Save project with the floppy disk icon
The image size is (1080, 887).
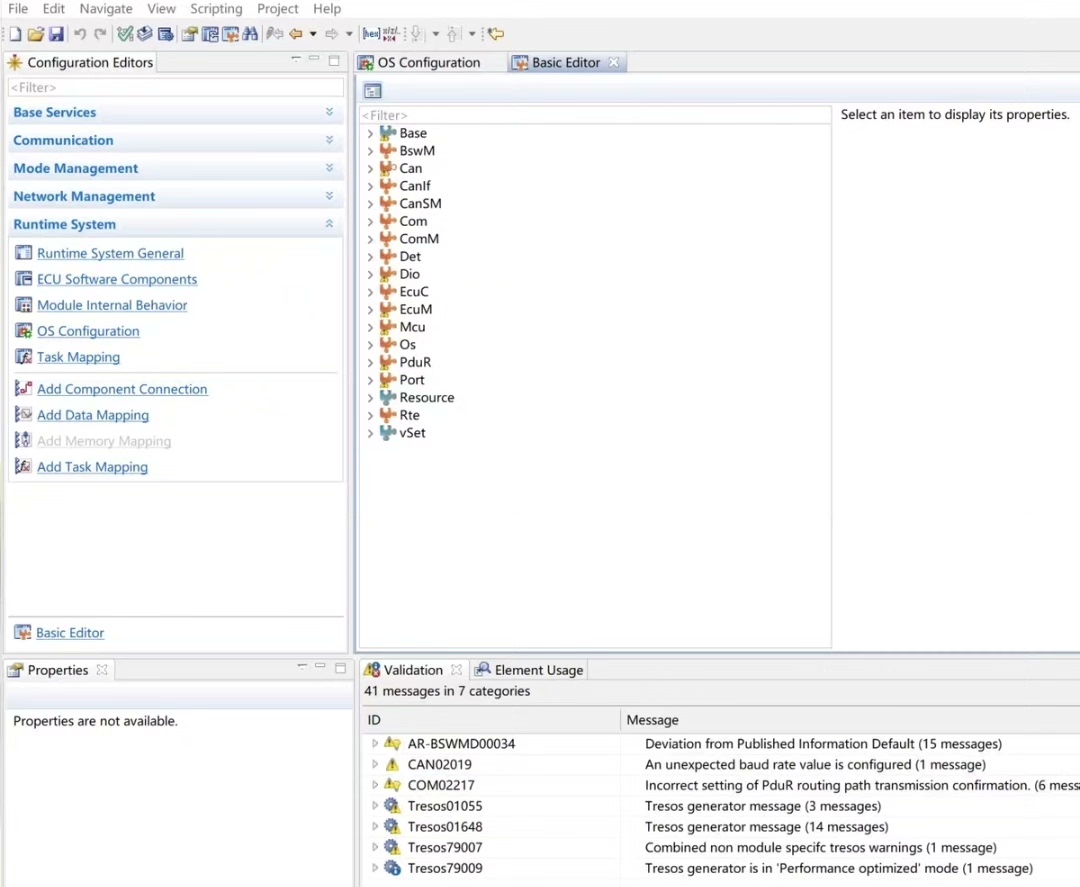[56, 34]
